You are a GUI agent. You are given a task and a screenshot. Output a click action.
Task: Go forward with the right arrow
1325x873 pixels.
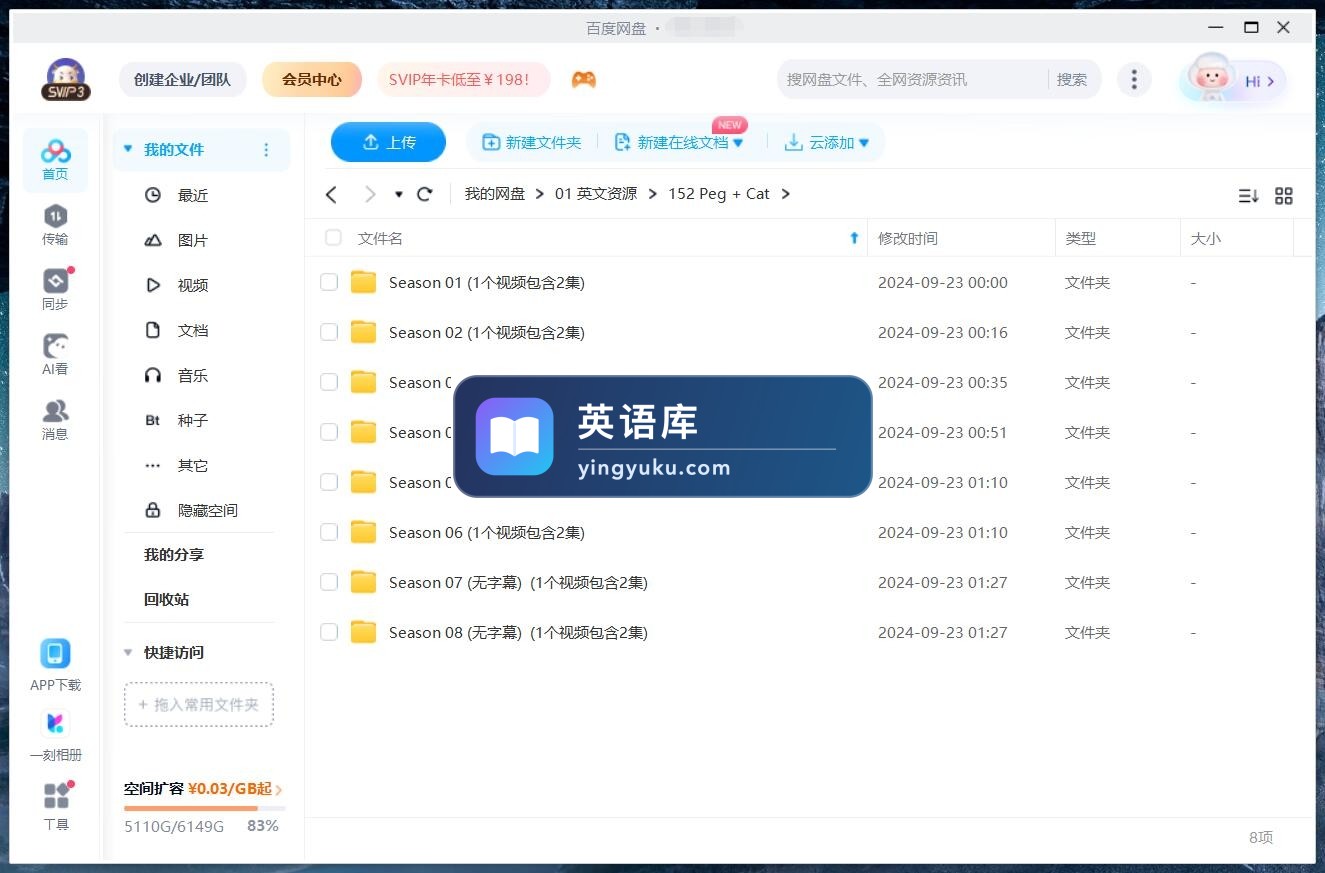(x=370, y=194)
